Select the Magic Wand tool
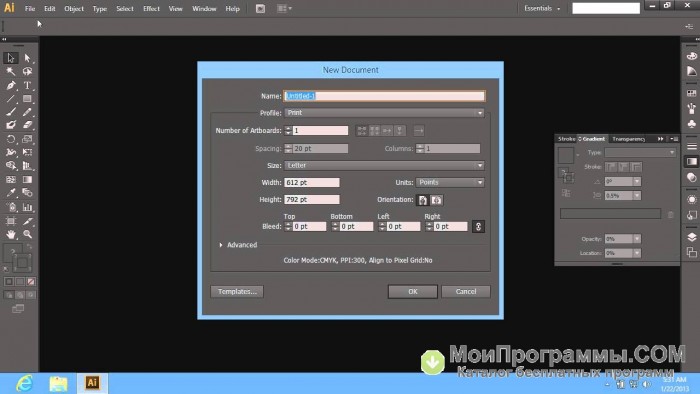The width and height of the screenshot is (700, 394). pos(11,71)
